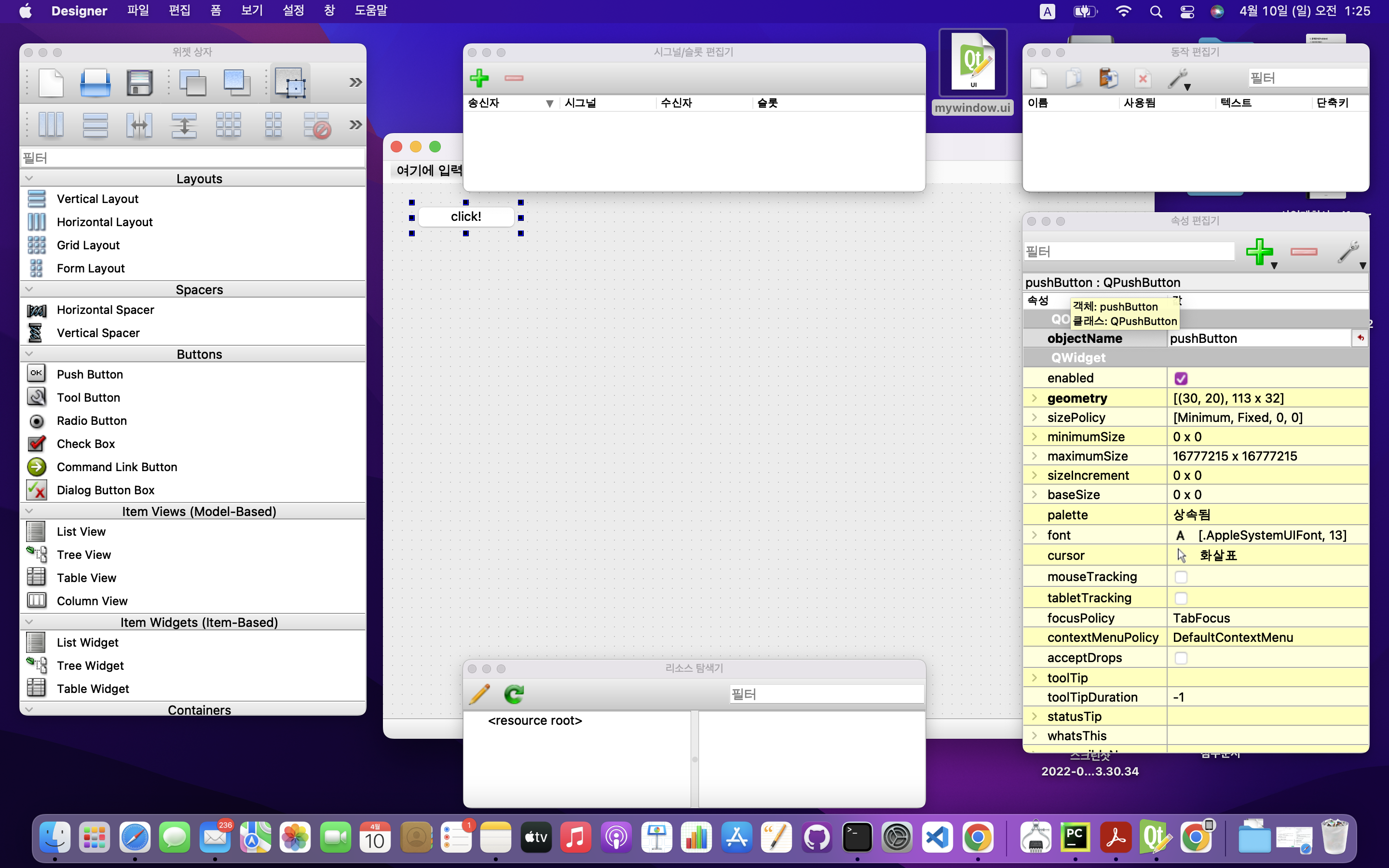1389x868 pixels.
Task: Click the Action Editor filter field
Action: 1307,78
